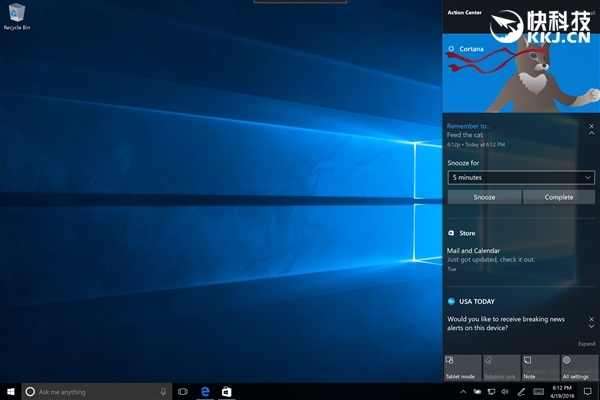Snooze the Feed the cat reminder

[483, 197]
